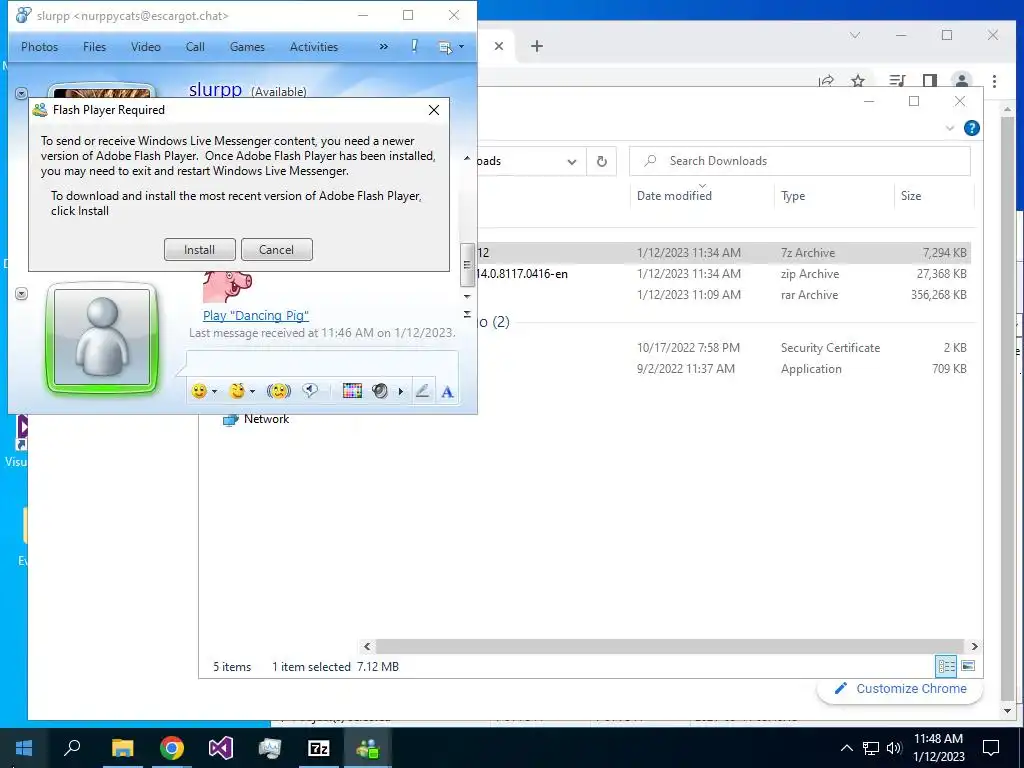
Task: Click the voice clip speech bubble icon
Action: pos(310,391)
